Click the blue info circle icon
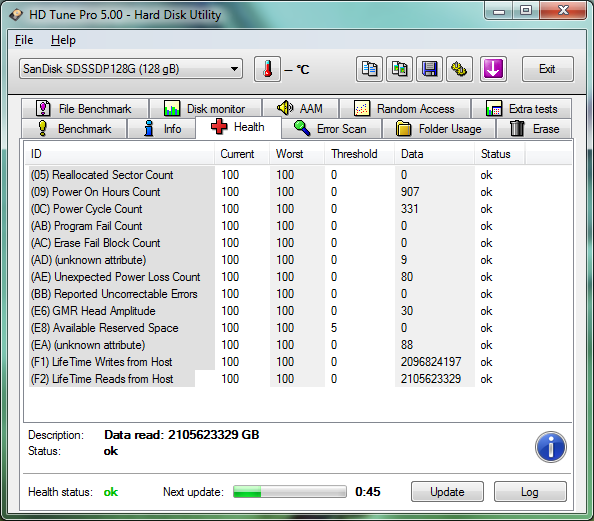The height and width of the screenshot is (521, 594). pyautogui.click(x=551, y=447)
